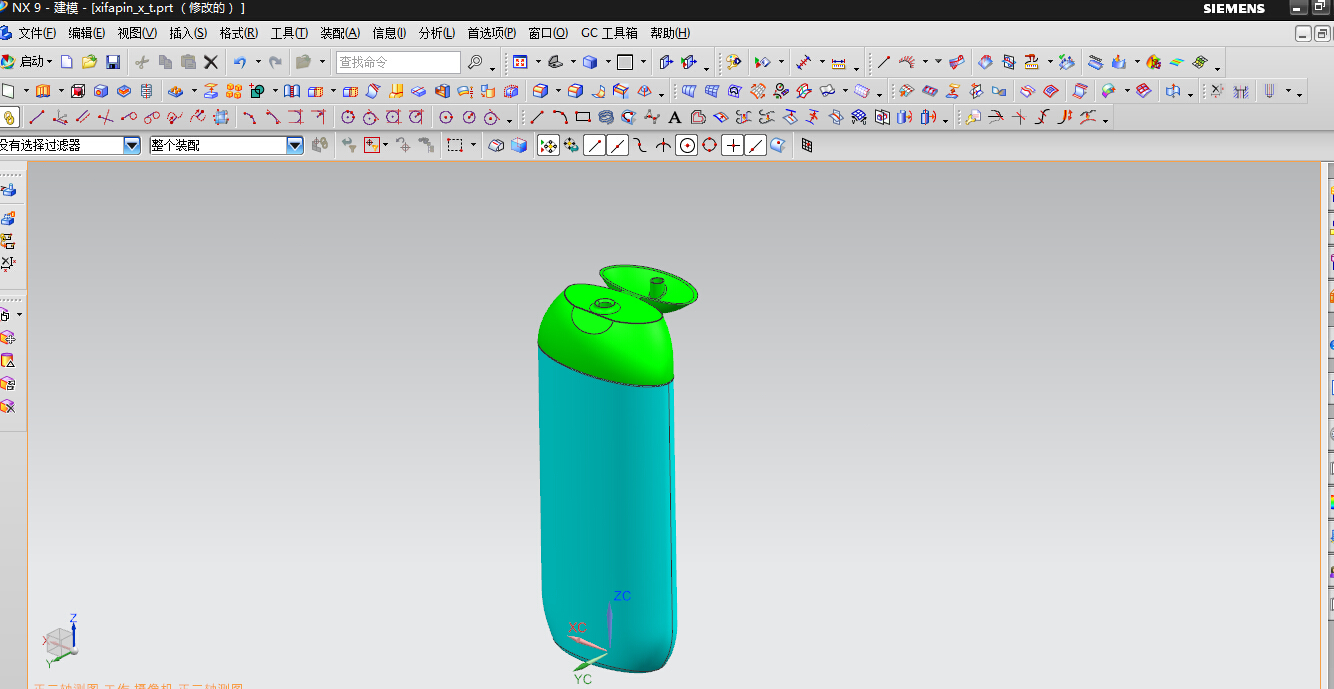Open the 插入(S) menu
This screenshot has width=1334, height=689.
click(188, 33)
